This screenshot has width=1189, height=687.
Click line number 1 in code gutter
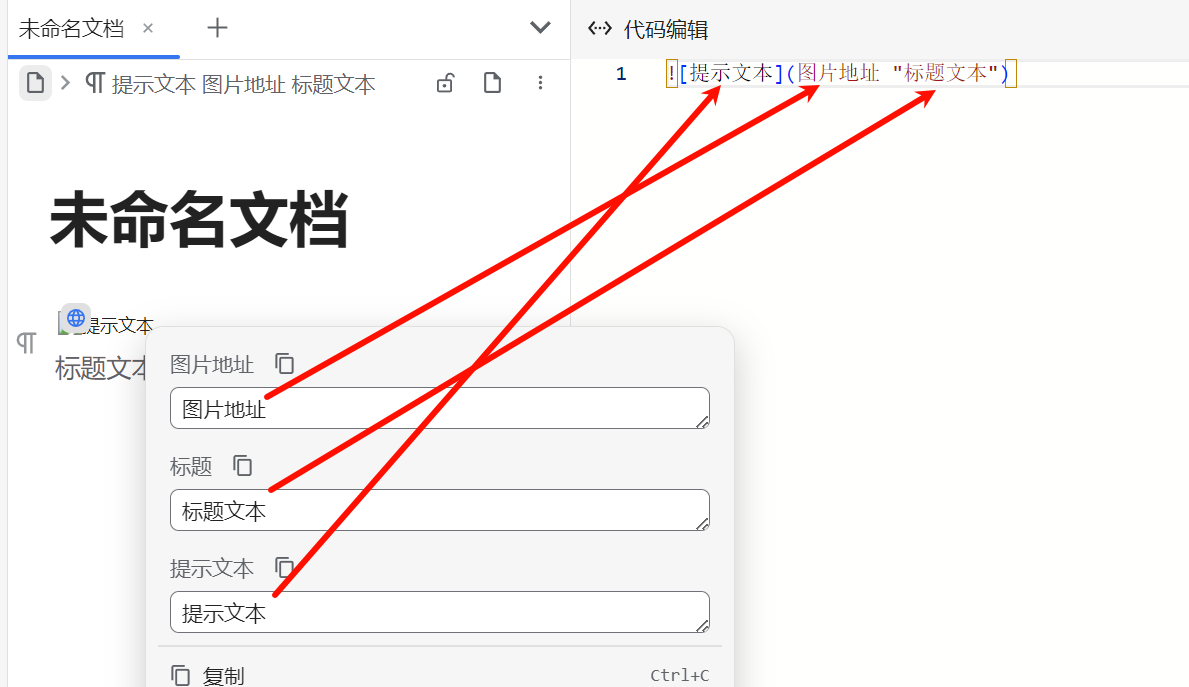tap(621, 74)
